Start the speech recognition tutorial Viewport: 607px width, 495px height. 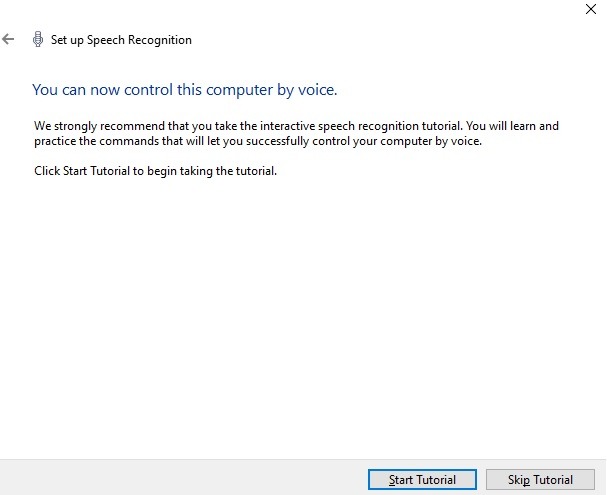click(422, 480)
